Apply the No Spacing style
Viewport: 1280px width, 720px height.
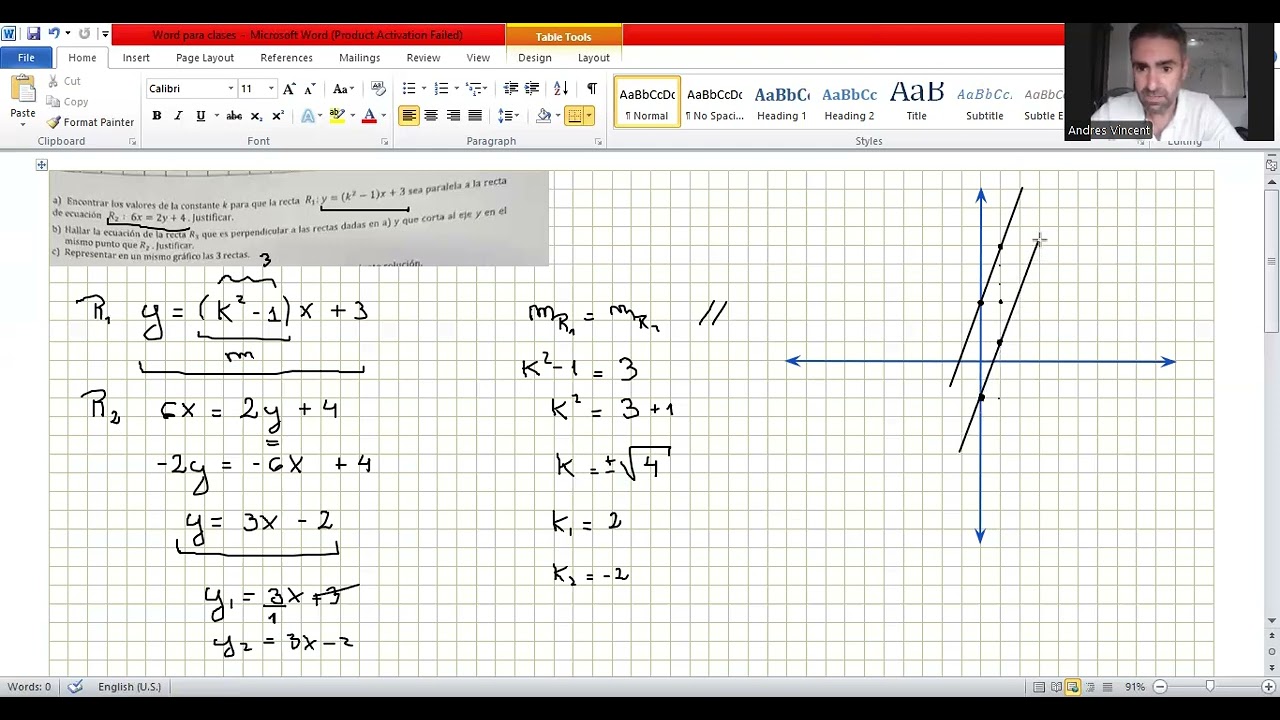pyautogui.click(x=715, y=102)
